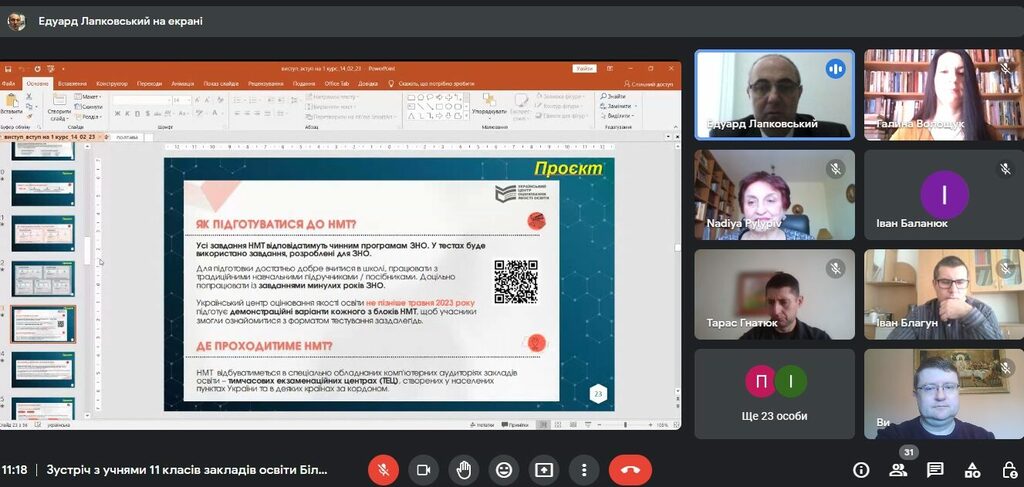Image resolution: width=1024 pixels, height=487 pixels.
Task: Open host controls lock icon
Action: point(1008,470)
